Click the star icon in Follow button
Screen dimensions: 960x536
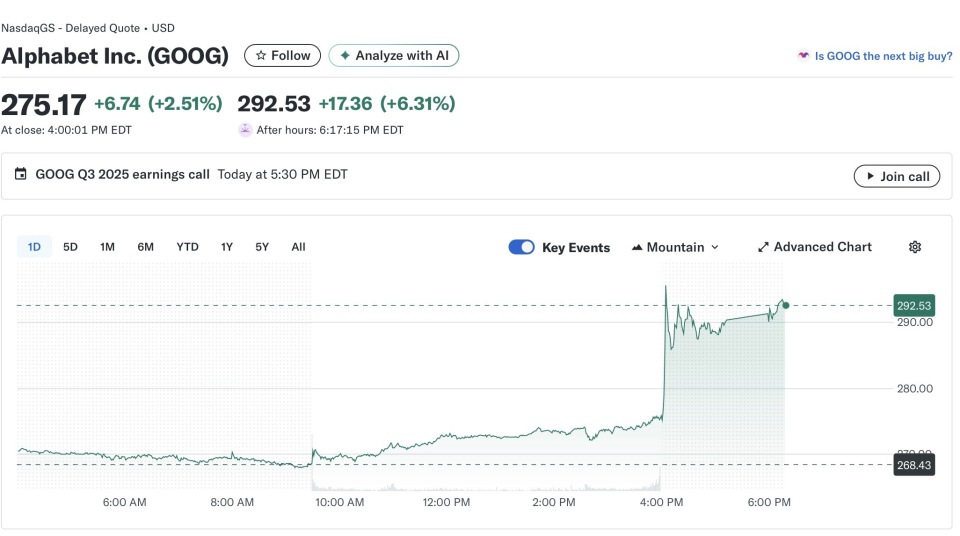pos(261,56)
